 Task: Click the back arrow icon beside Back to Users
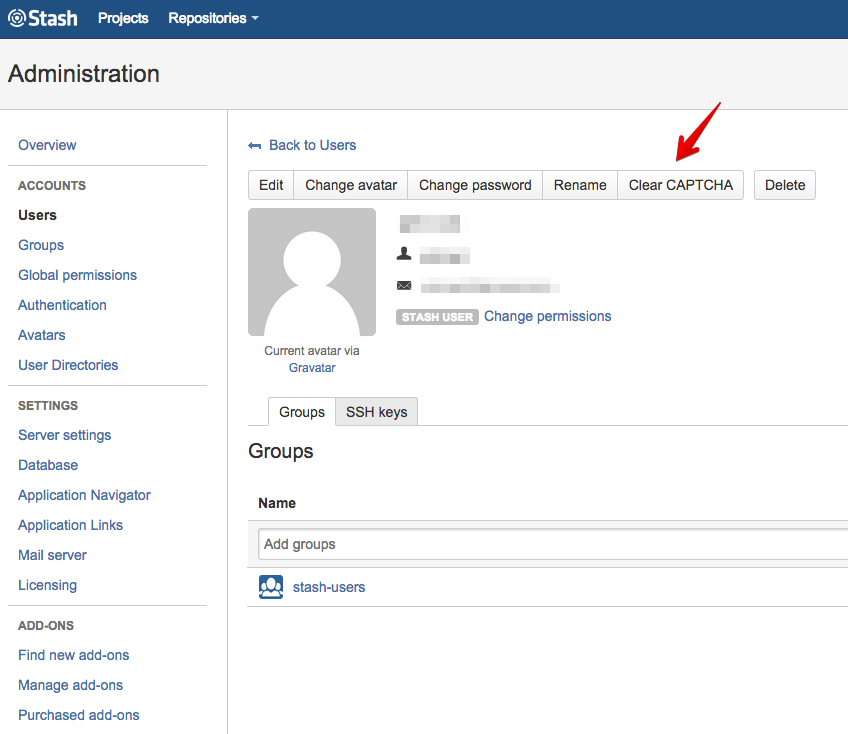[255, 146]
